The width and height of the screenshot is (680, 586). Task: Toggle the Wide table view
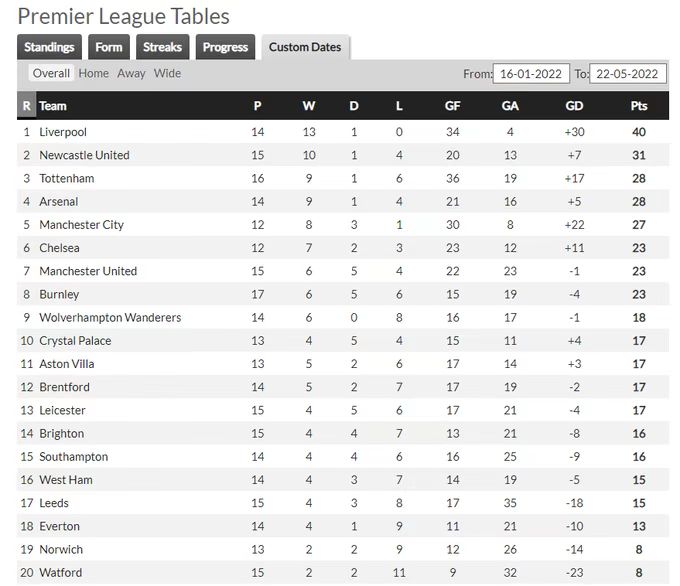(167, 73)
